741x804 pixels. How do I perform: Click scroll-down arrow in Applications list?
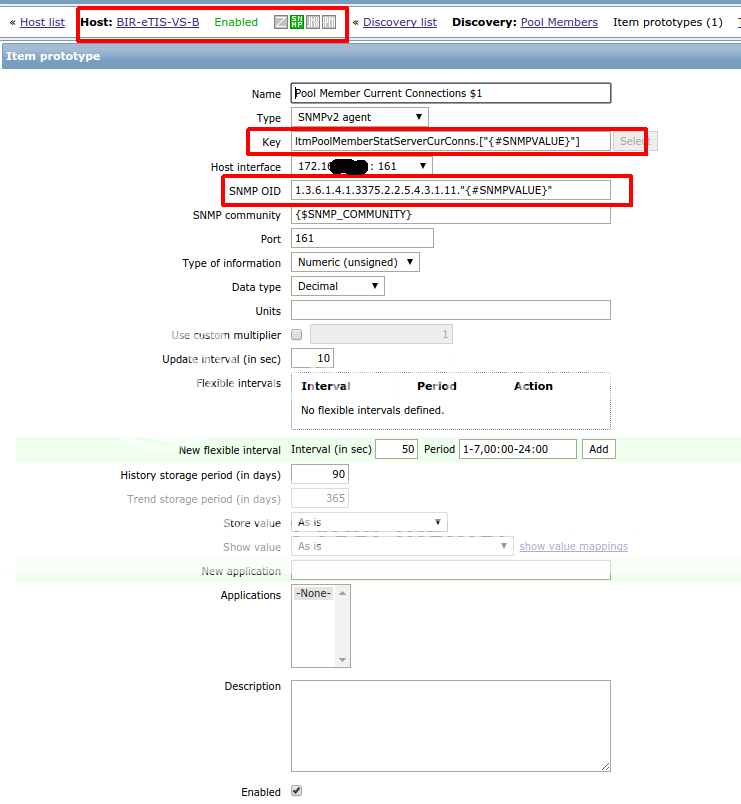click(x=343, y=660)
